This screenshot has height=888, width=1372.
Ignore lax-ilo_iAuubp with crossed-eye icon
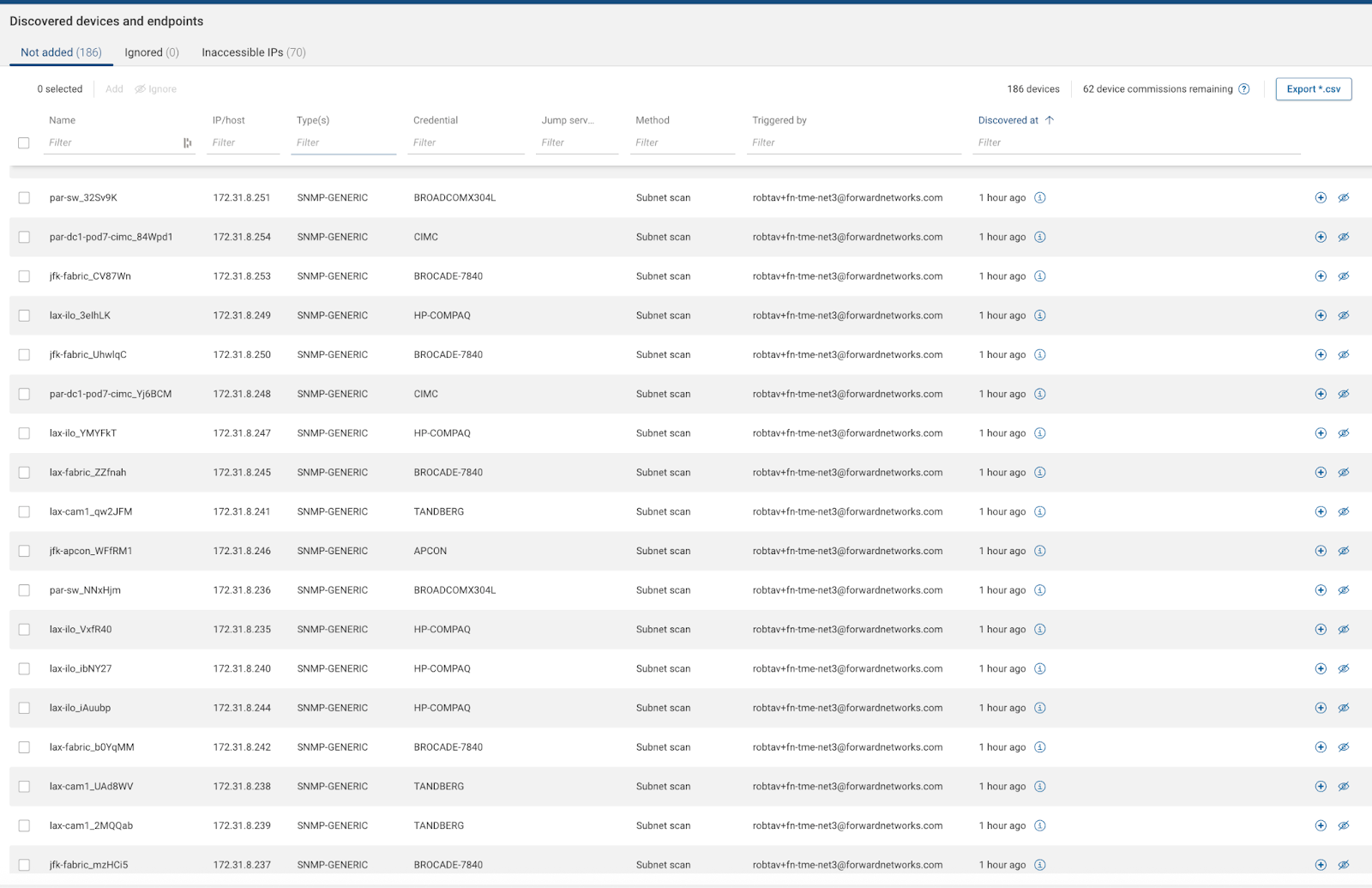click(x=1344, y=708)
